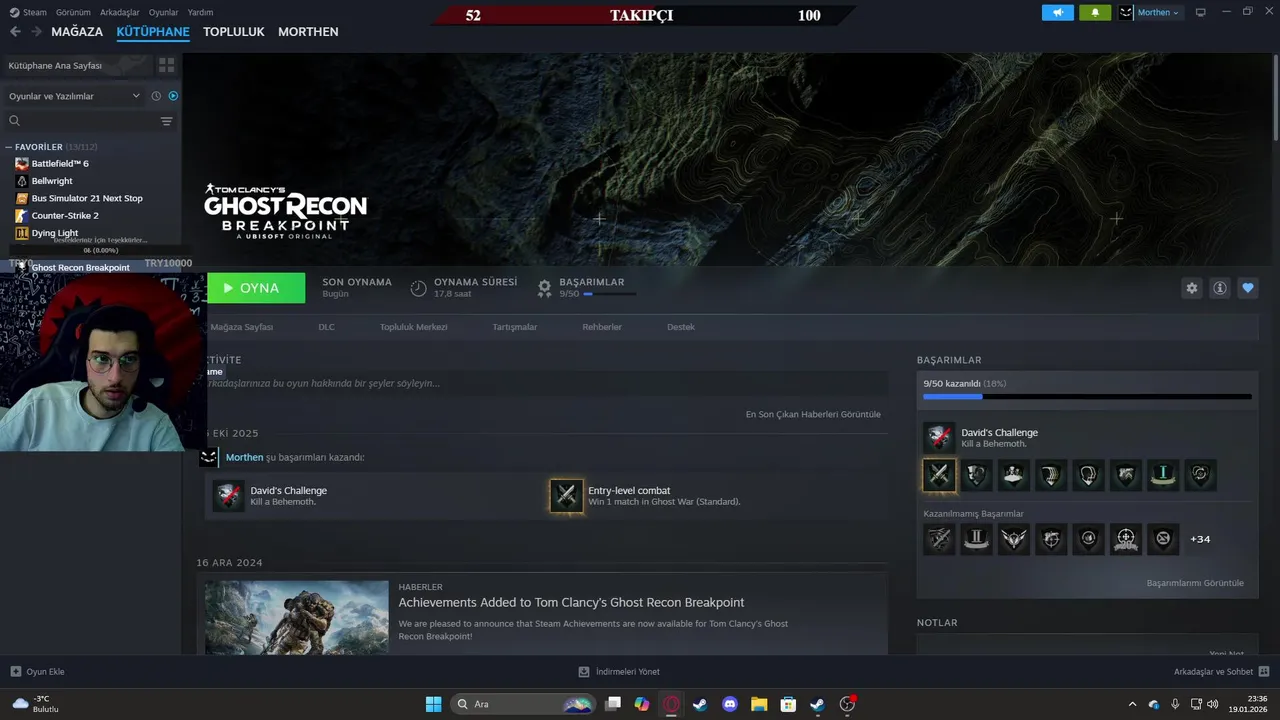This screenshot has height=720, width=1280.
Task: Open the Achievements Added news thumbnail
Action: tap(297, 618)
